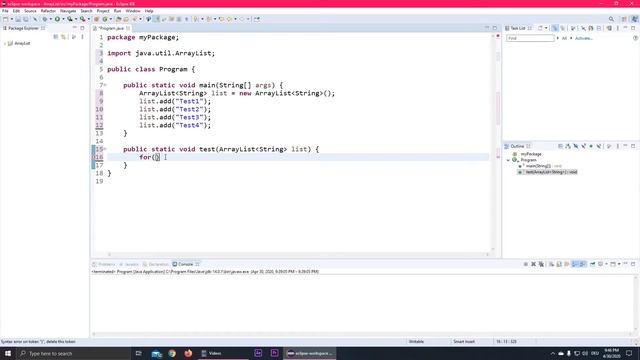Click the Debug bug icon in the toolbar

(44, 19)
